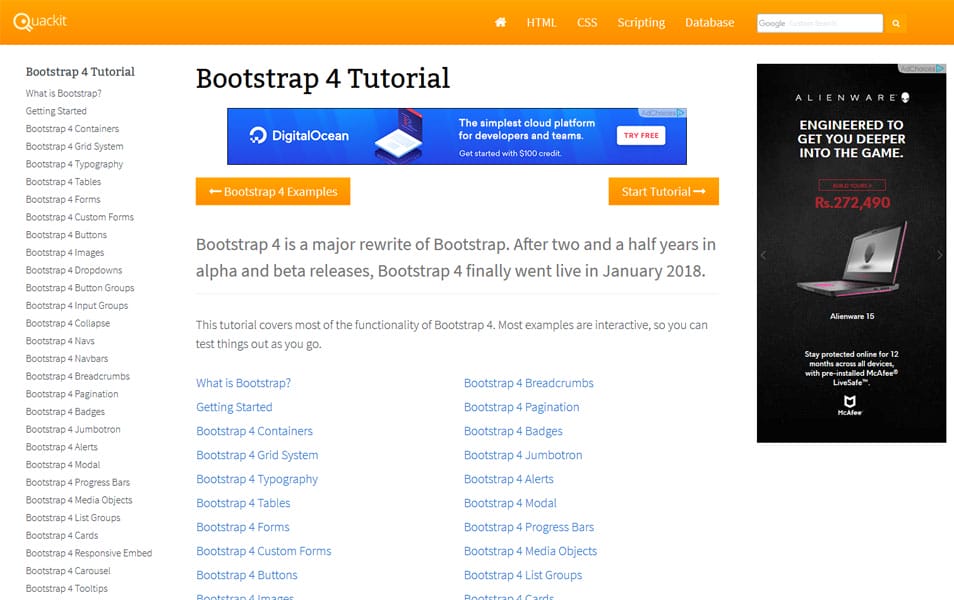Open Bootstrap 4 Breadcrumbs in sidebar

tap(77, 375)
